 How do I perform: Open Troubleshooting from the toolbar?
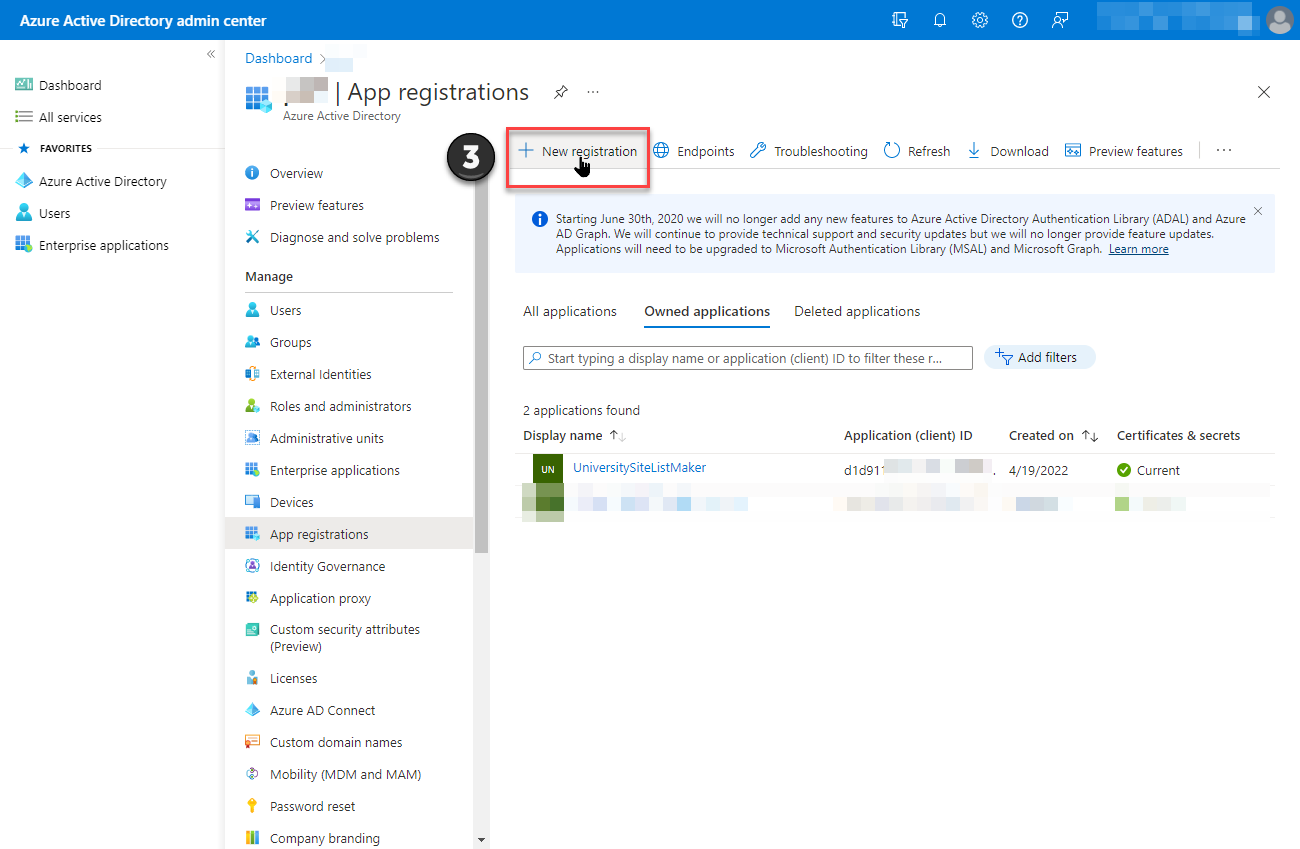pyautogui.click(x=809, y=151)
